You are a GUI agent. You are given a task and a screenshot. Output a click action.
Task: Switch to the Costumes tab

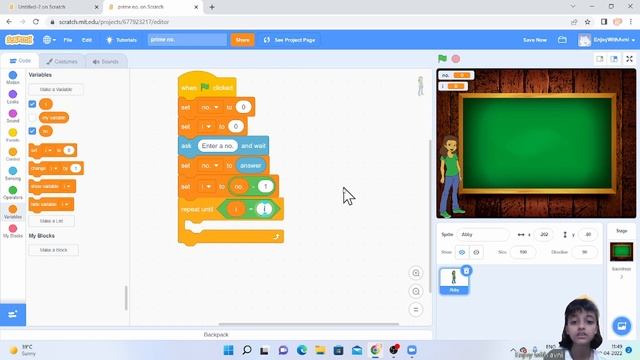(x=62, y=62)
